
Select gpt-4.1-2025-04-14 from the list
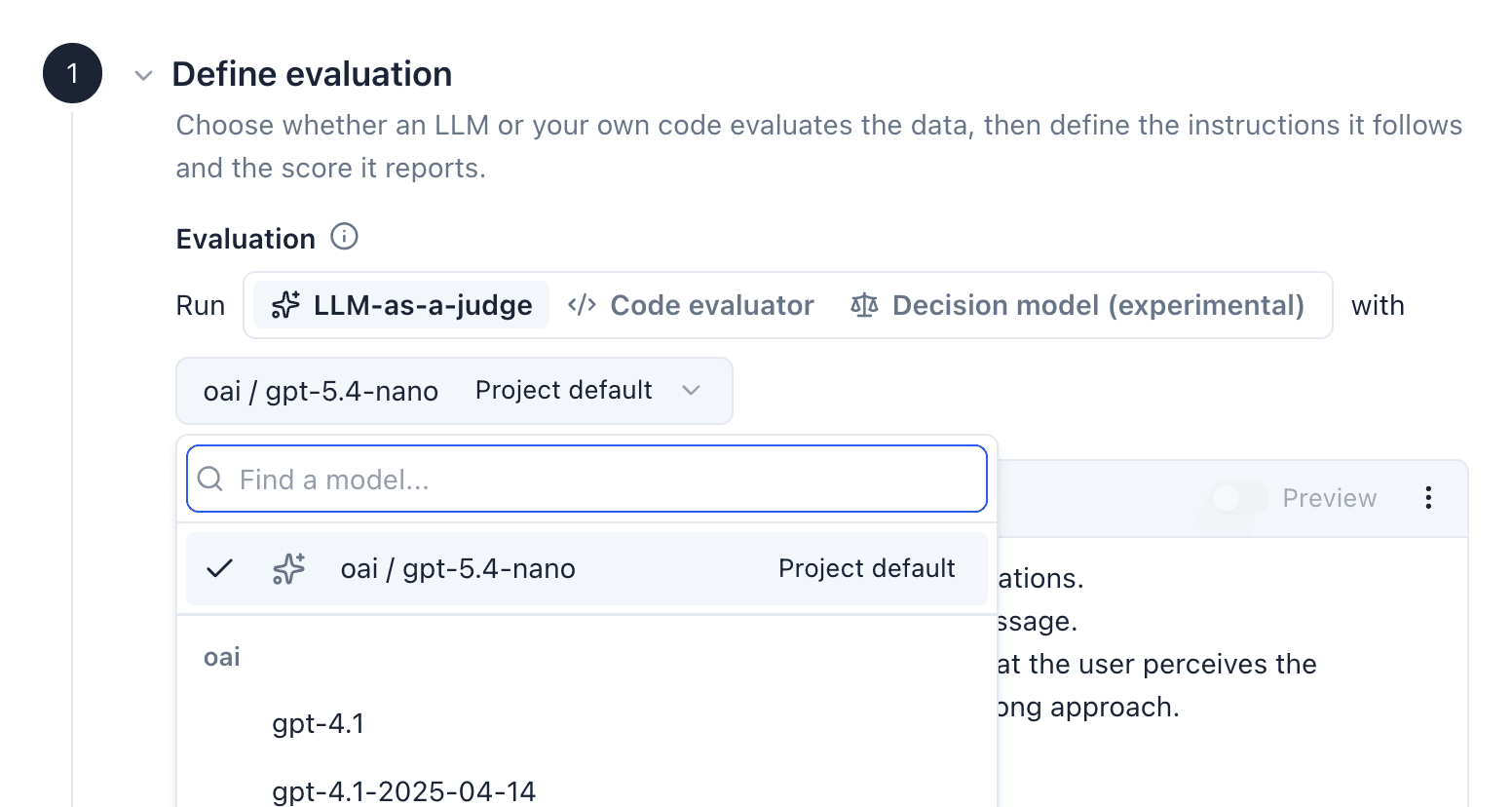click(x=403, y=790)
